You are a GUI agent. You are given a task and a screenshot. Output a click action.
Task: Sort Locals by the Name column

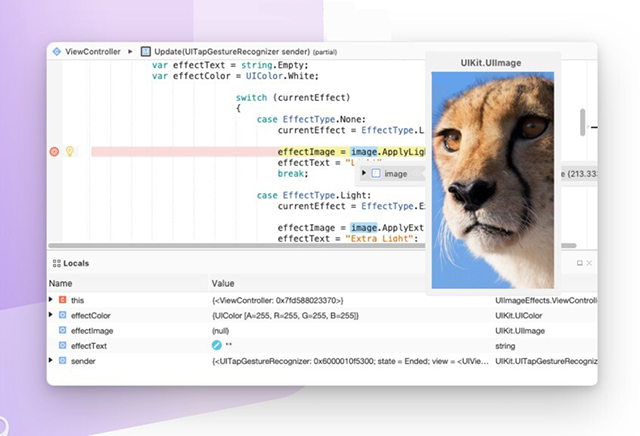60,283
